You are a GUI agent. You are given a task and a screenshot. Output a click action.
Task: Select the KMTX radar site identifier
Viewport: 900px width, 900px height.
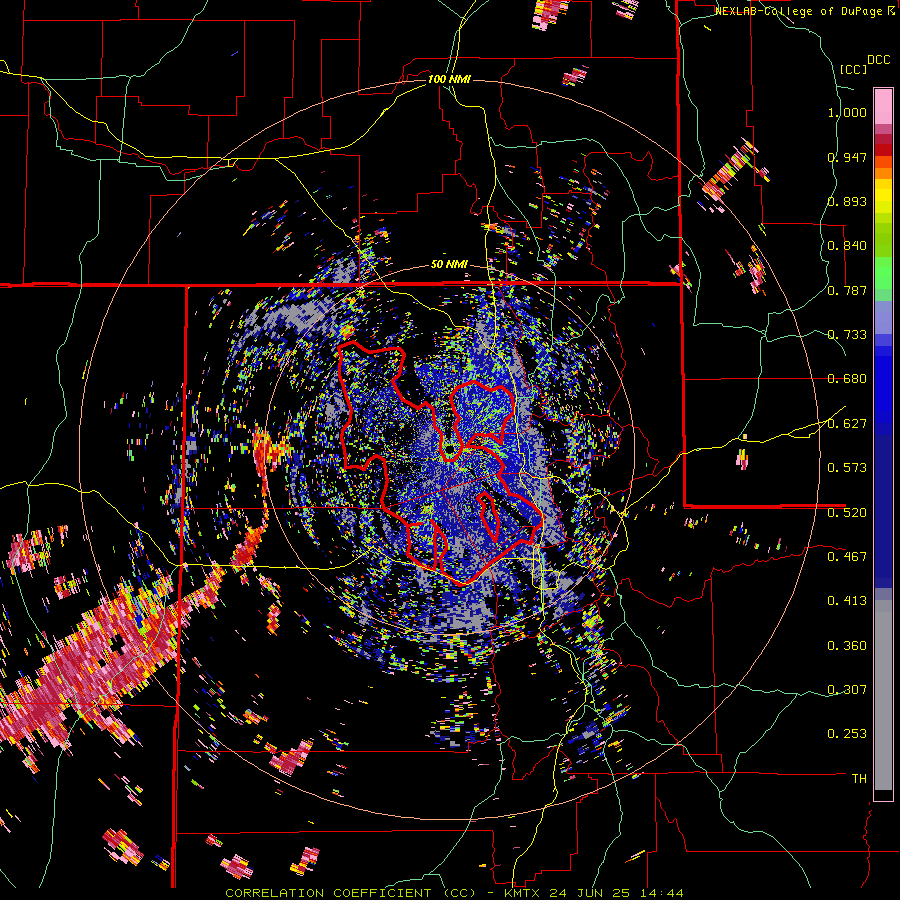(523, 893)
